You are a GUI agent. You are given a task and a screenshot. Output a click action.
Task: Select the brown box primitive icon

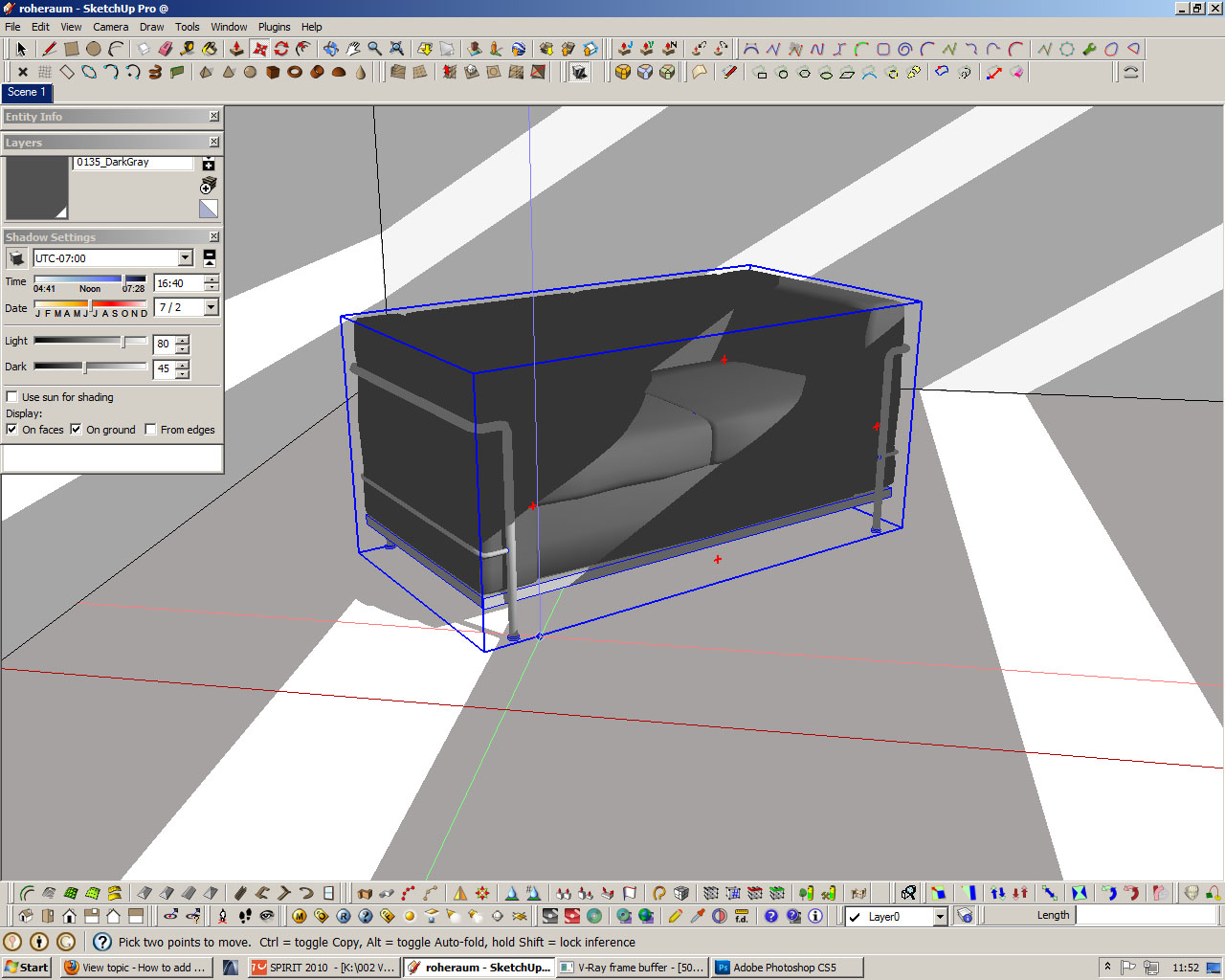click(x=273, y=72)
